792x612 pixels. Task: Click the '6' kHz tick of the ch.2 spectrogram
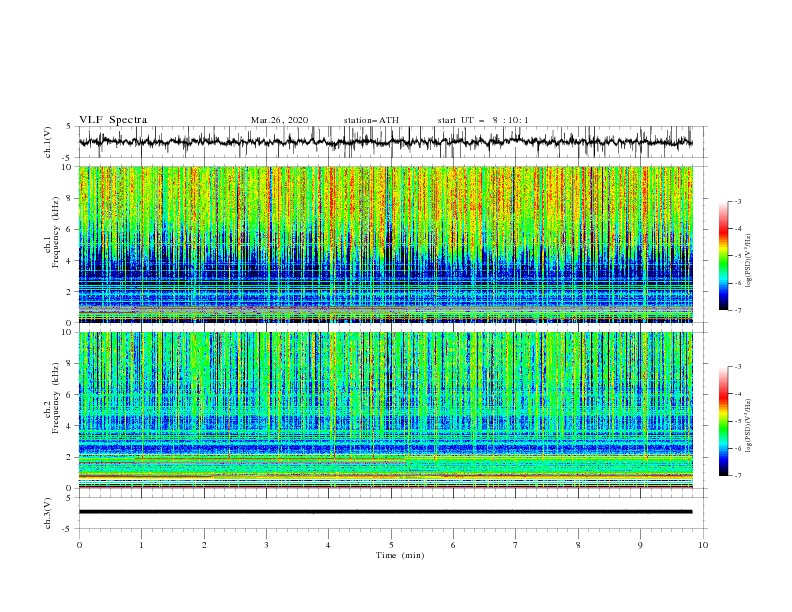(x=70, y=395)
